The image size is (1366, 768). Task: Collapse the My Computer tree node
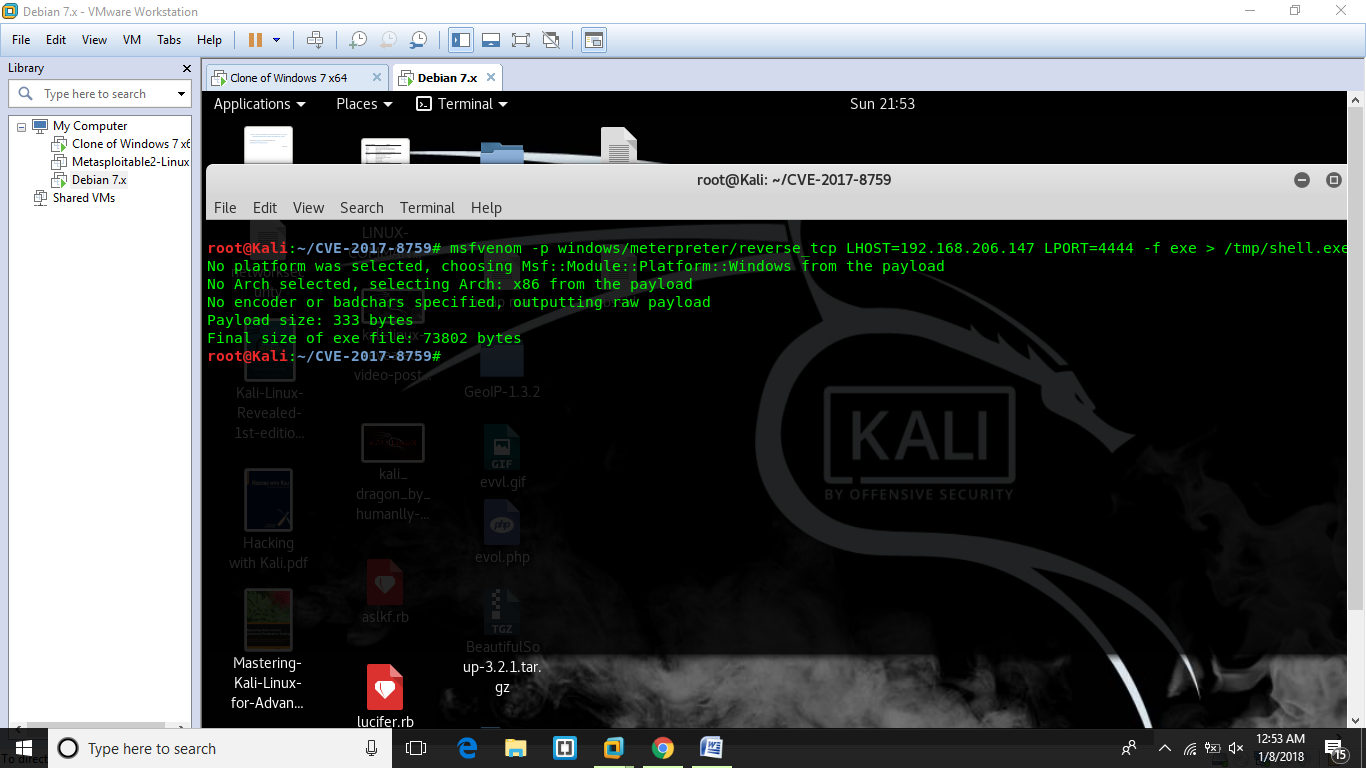point(21,127)
